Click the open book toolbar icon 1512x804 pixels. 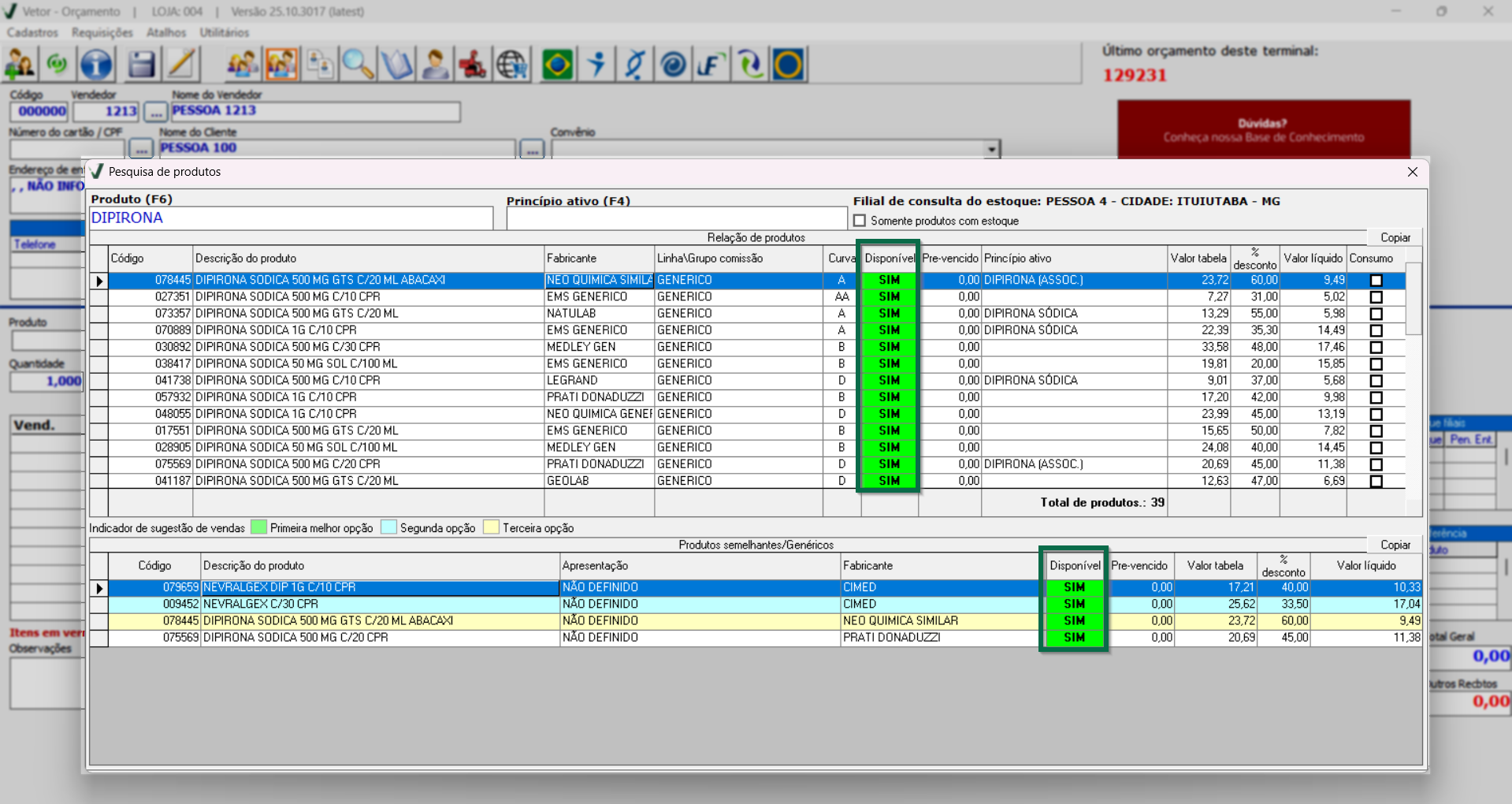(x=396, y=65)
